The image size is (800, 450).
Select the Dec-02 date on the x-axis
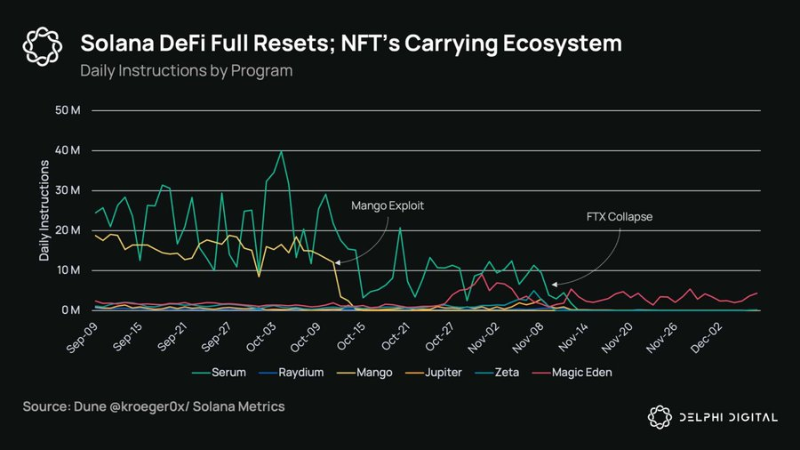coord(707,337)
